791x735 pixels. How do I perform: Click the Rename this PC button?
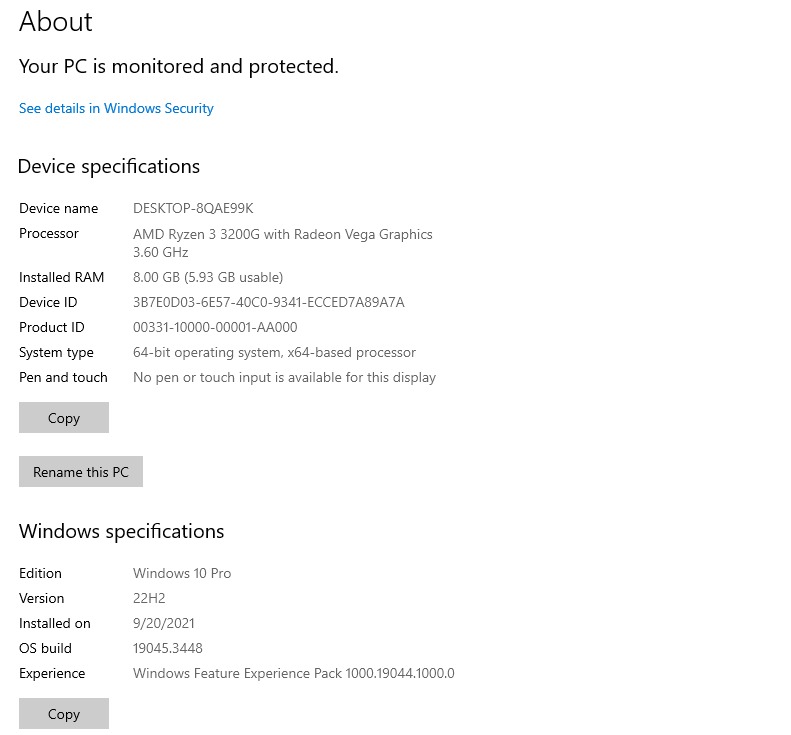[80, 472]
